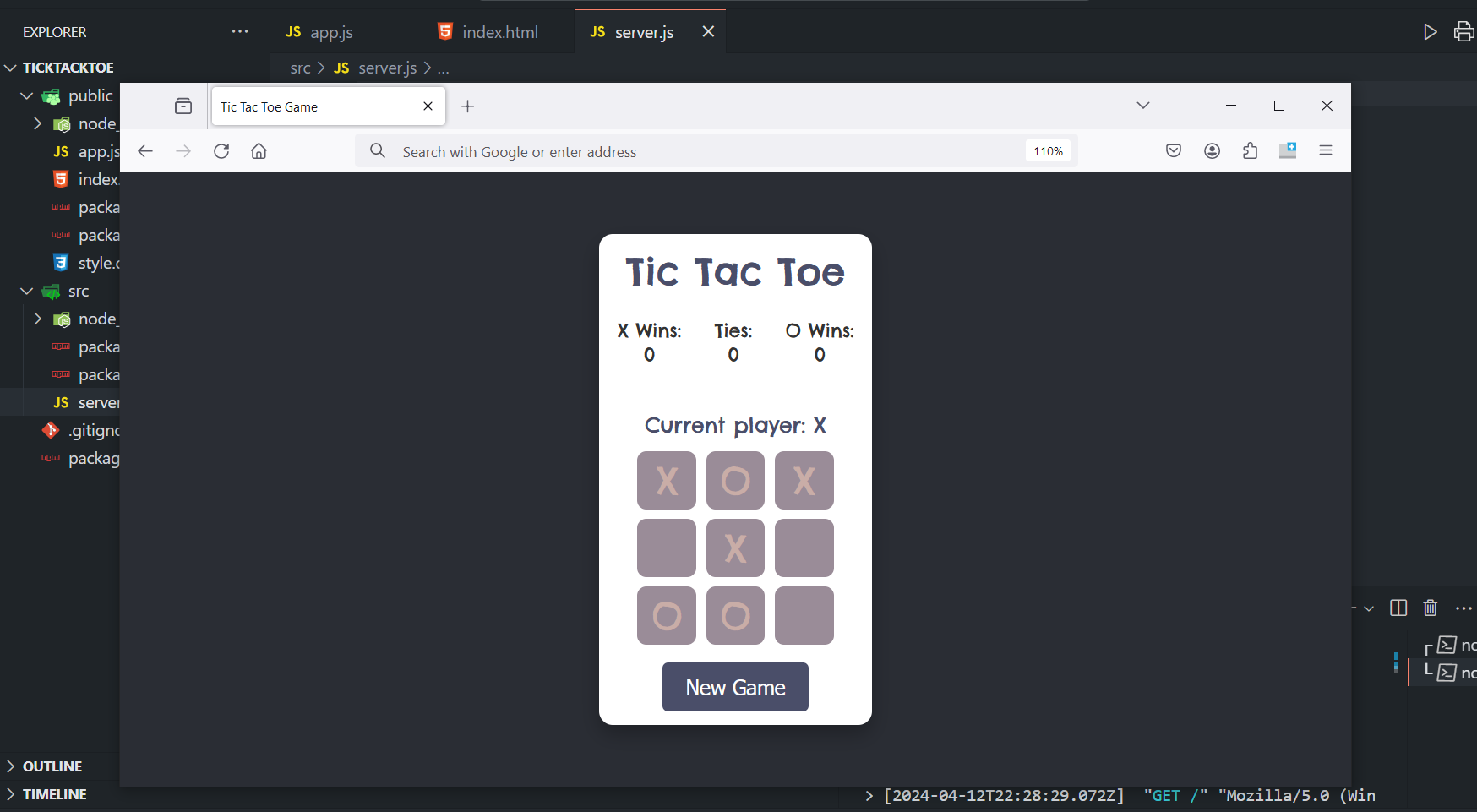1477x812 pixels.
Task: Click the New Game button
Action: click(x=735, y=688)
